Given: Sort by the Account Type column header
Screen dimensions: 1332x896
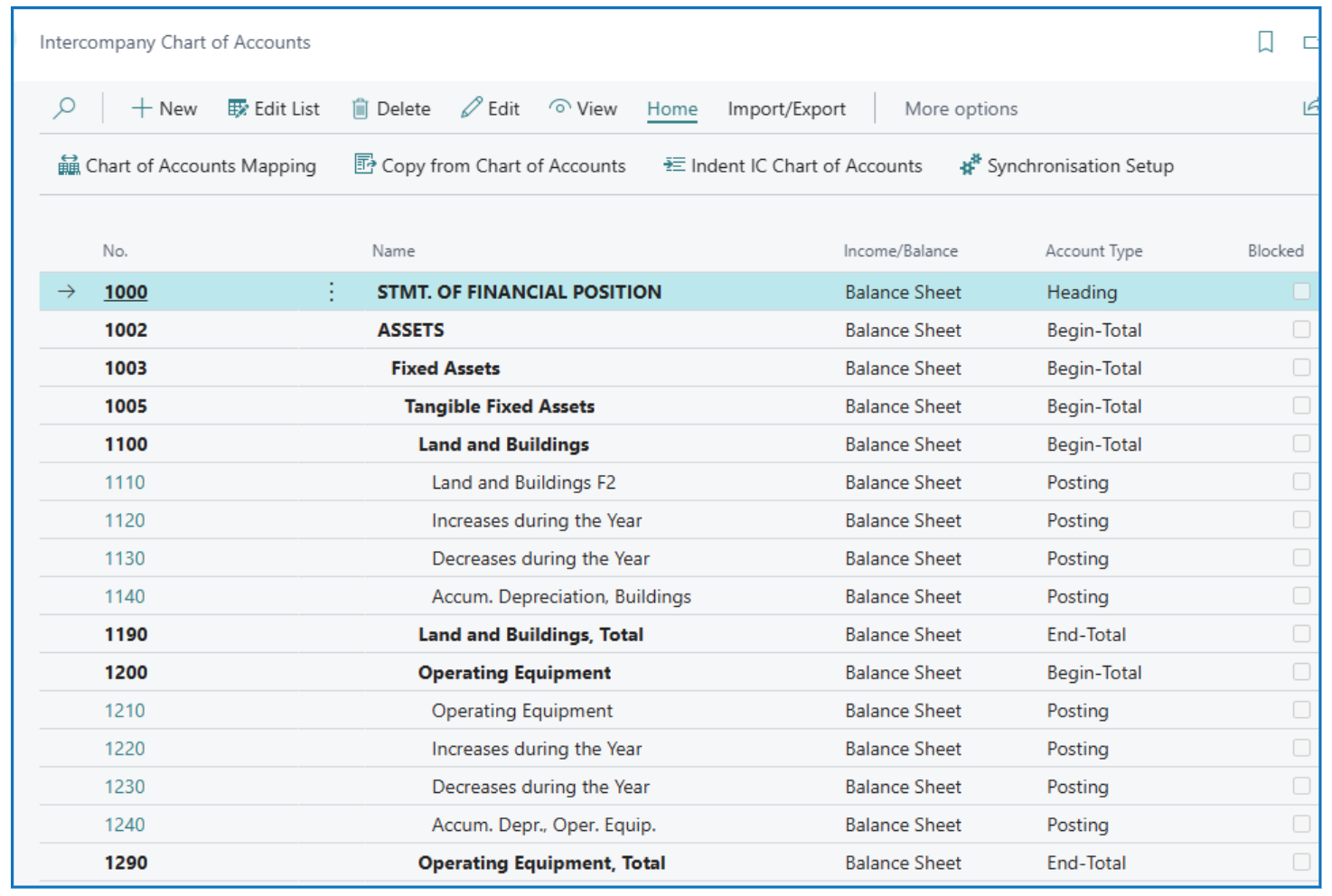Looking at the screenshot, I should (x=1093, y=251).
